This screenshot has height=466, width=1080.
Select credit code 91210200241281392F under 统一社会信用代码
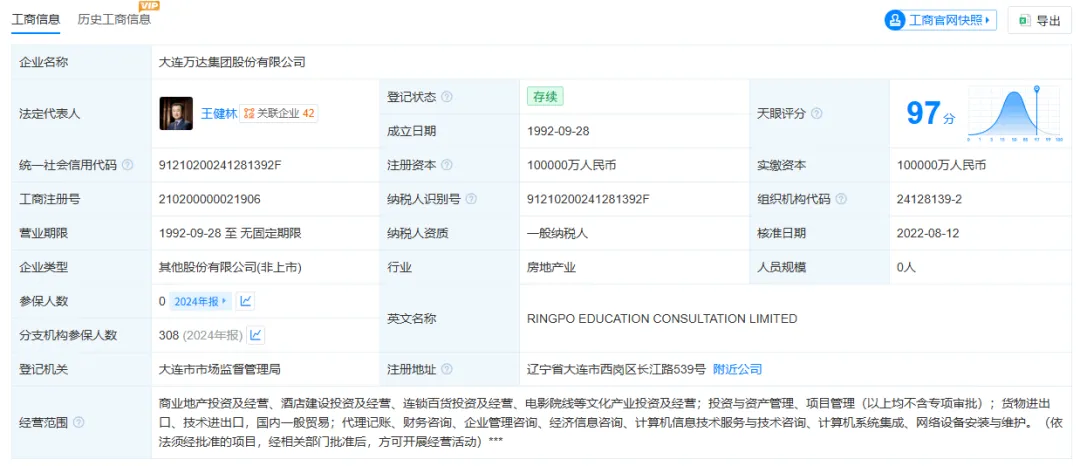click(x=220, y=165)
